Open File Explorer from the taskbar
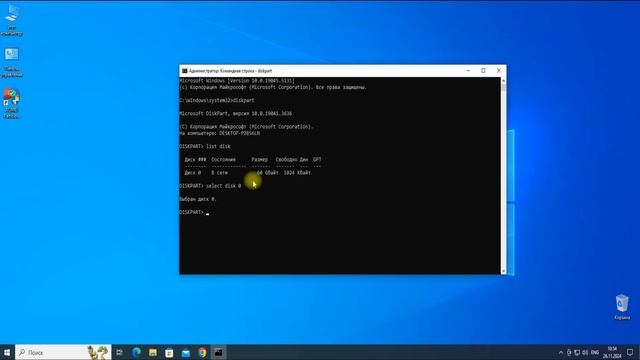The width and height of the screenshot is (640, 360). tap(153, 352)
